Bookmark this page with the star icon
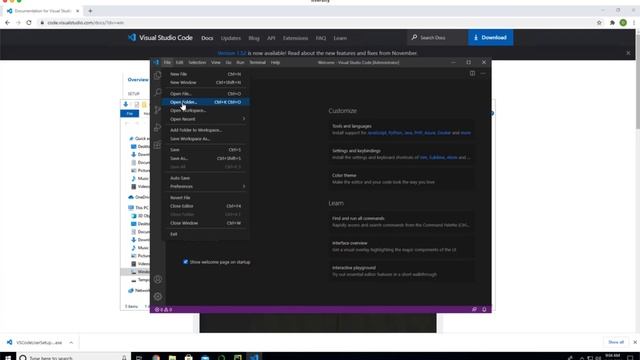 coord(599,23)
